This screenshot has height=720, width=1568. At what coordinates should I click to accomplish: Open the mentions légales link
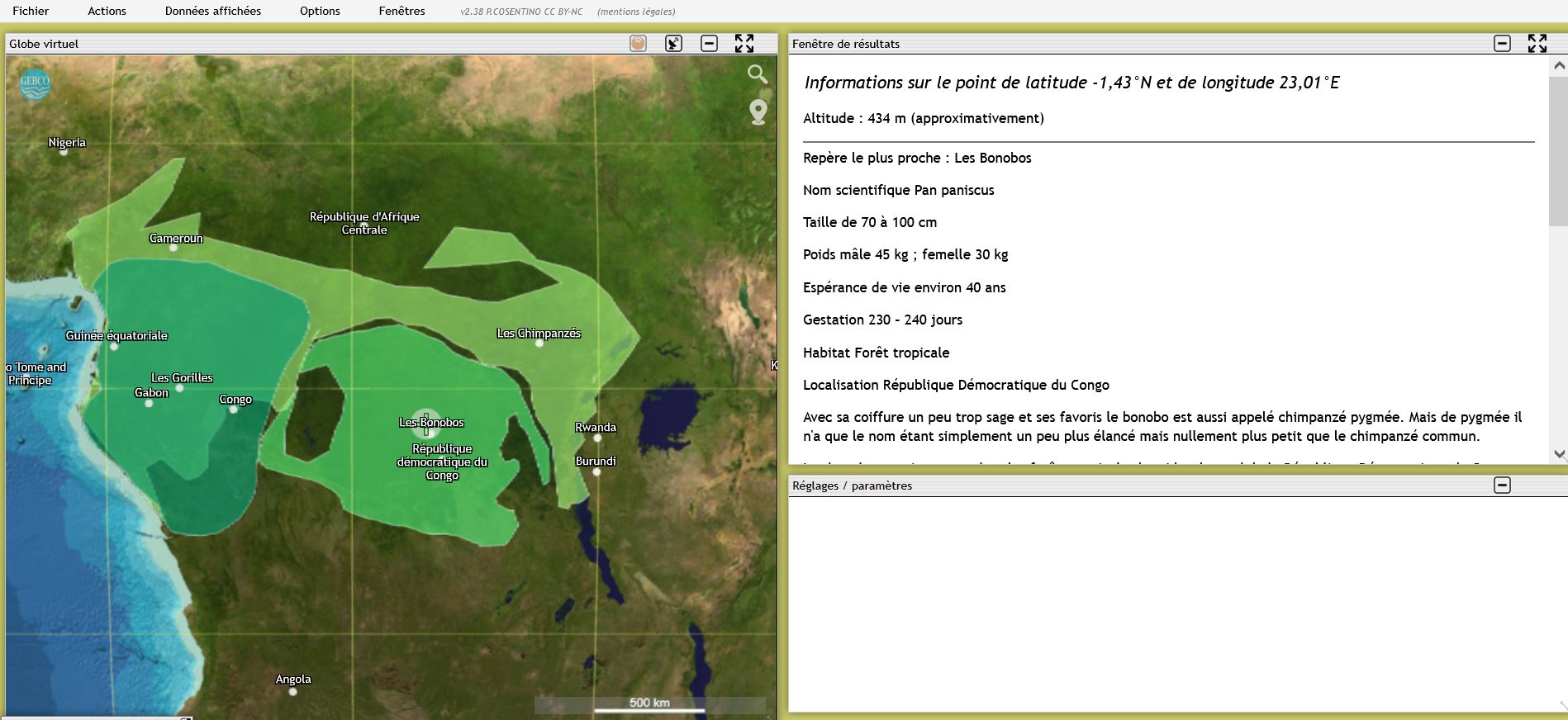coord(635,12)
